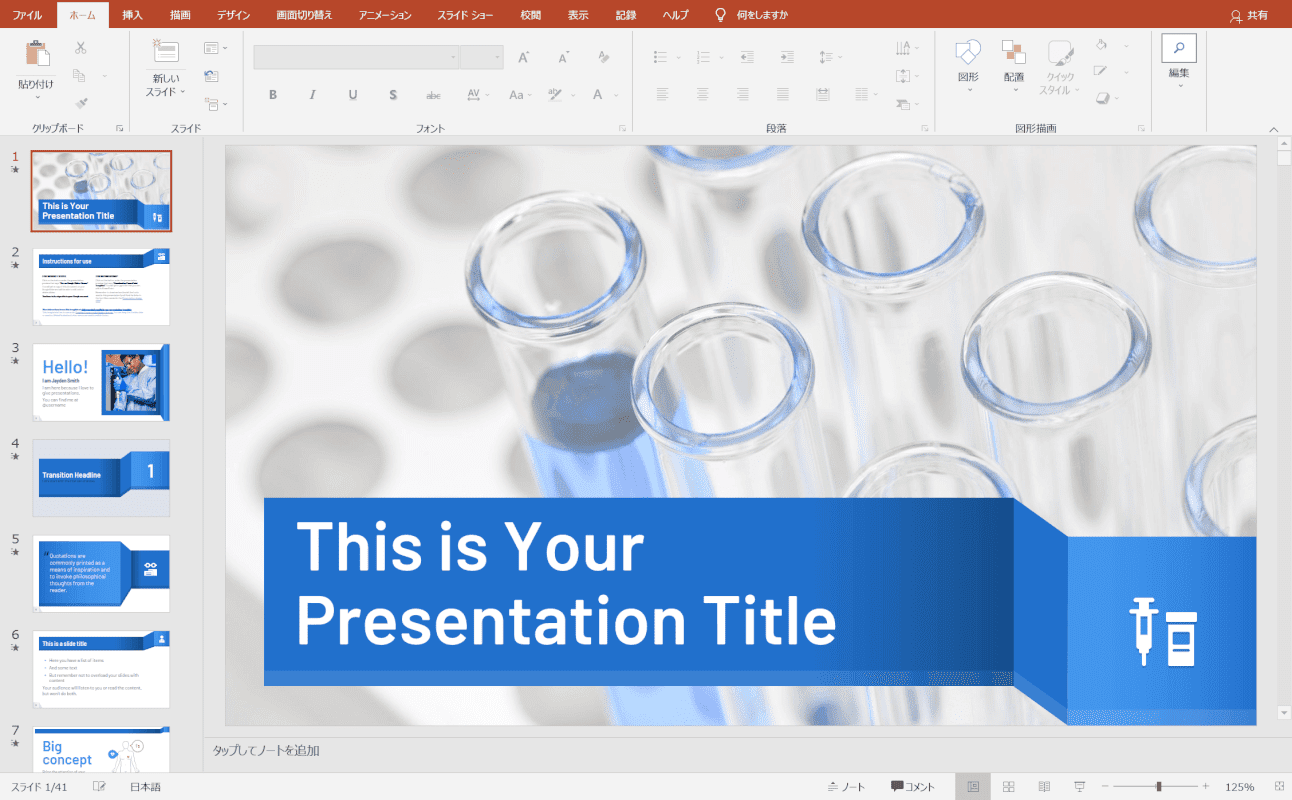Viewport: 1292px width, 800px height.
Task: Switch to the アニメーション (Animations) tab
Action: tap(385, 15)
